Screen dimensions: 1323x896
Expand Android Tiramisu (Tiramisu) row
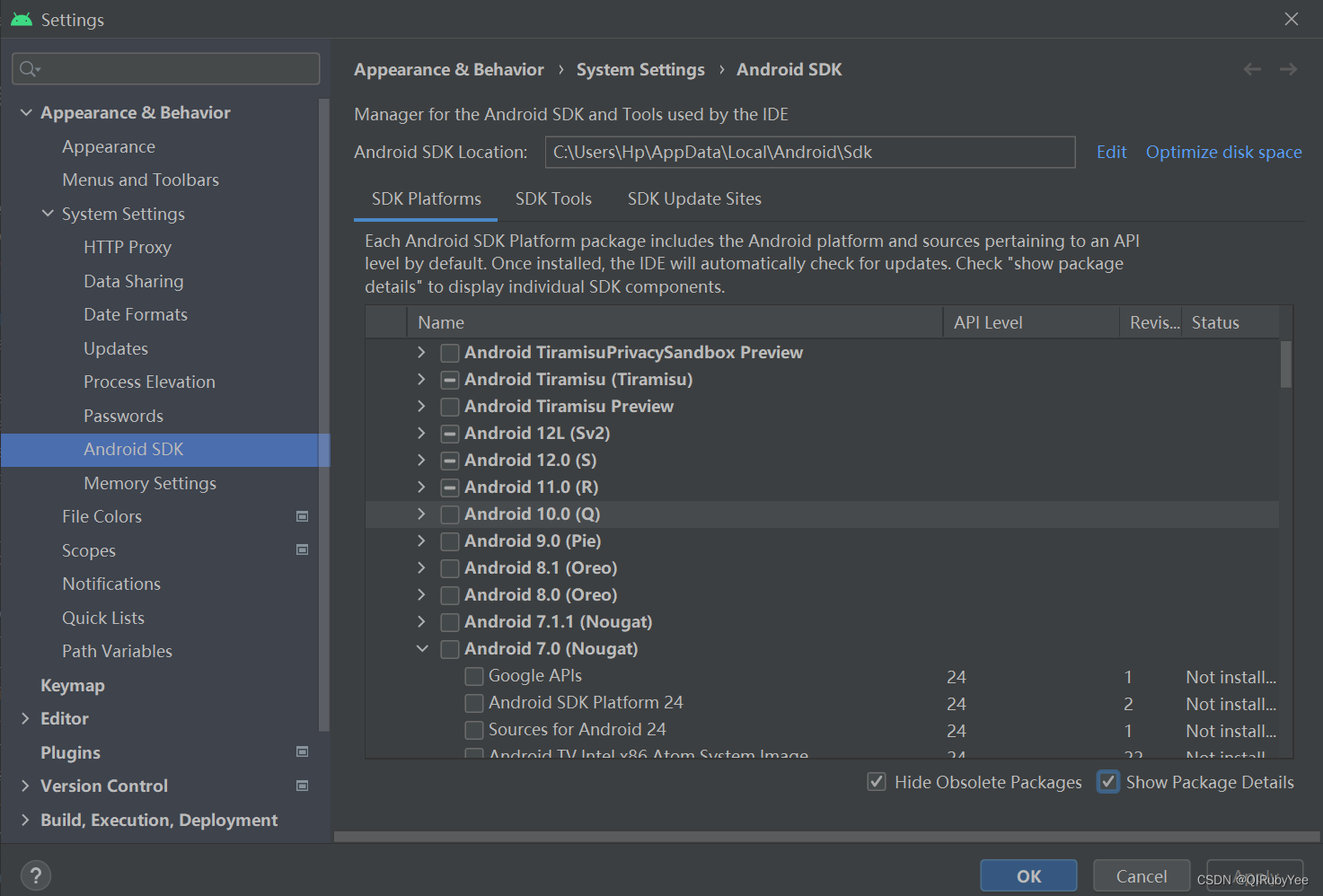coord(421,380)
